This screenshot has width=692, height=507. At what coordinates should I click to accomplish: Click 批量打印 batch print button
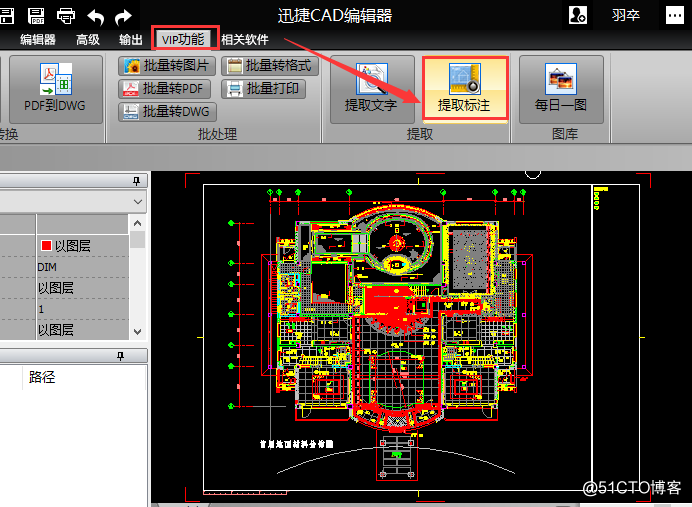[263, 89]
